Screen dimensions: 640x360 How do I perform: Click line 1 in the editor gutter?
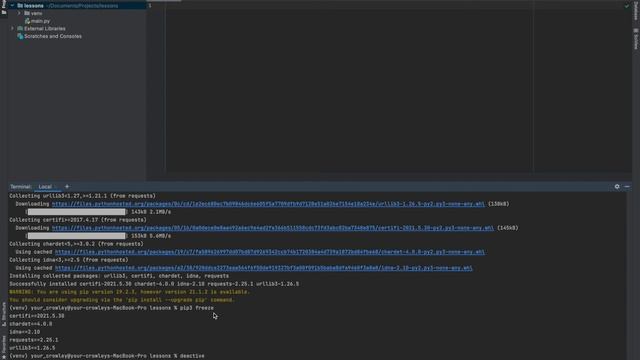150,6
